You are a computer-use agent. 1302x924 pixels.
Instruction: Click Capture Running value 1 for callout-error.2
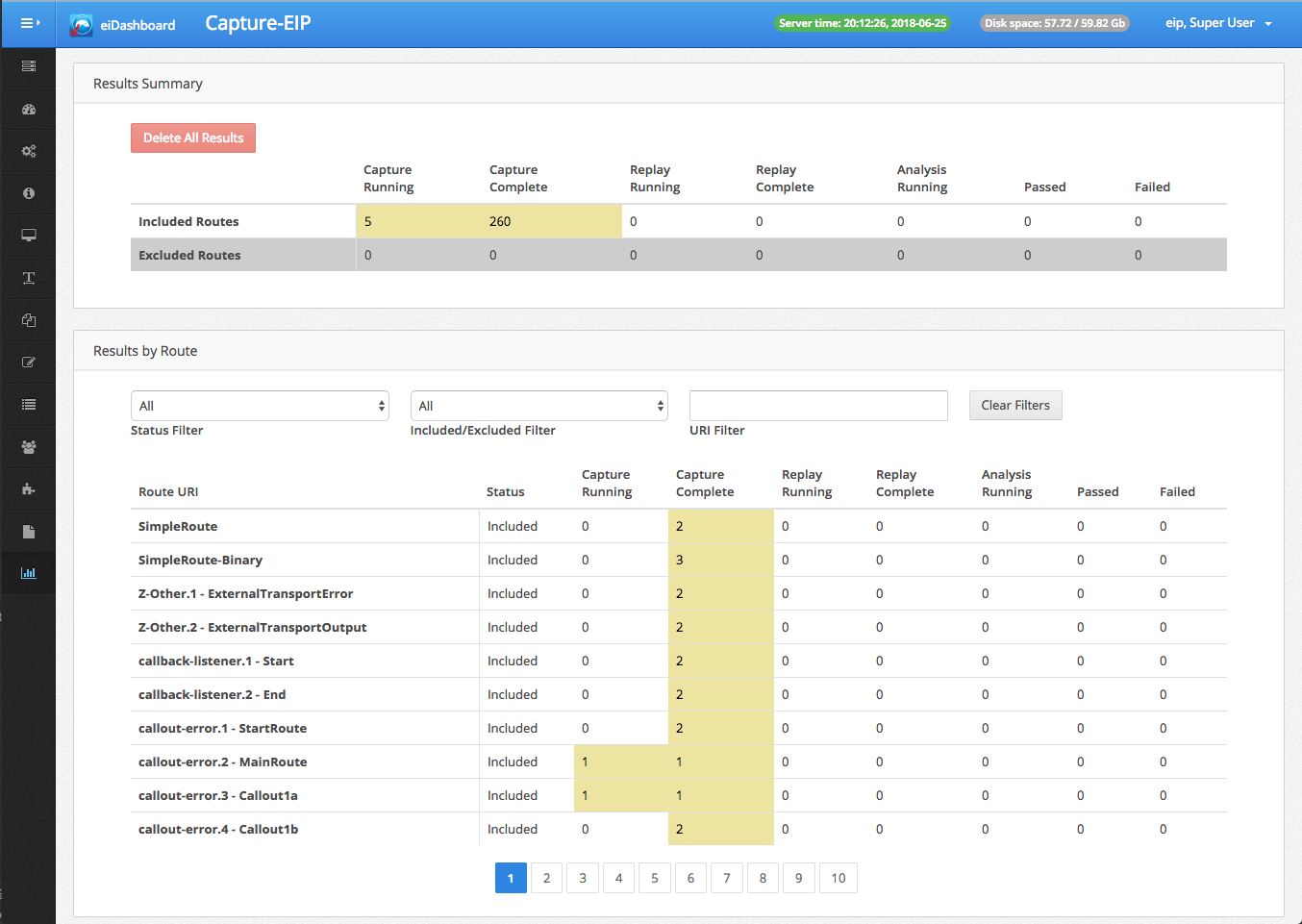point(585,762)
